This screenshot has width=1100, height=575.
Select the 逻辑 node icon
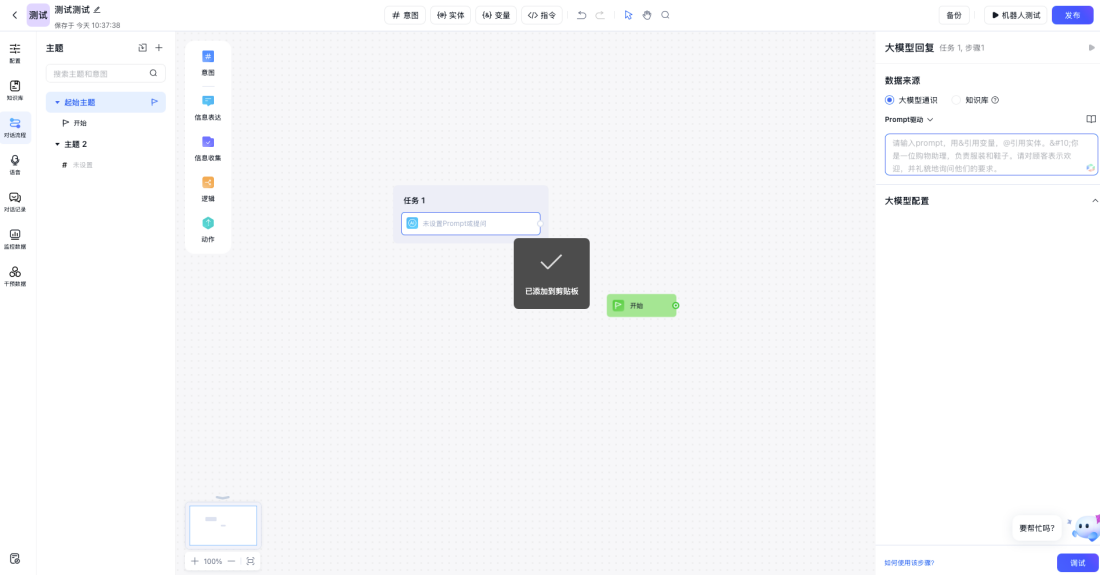(x=208, y=182)
